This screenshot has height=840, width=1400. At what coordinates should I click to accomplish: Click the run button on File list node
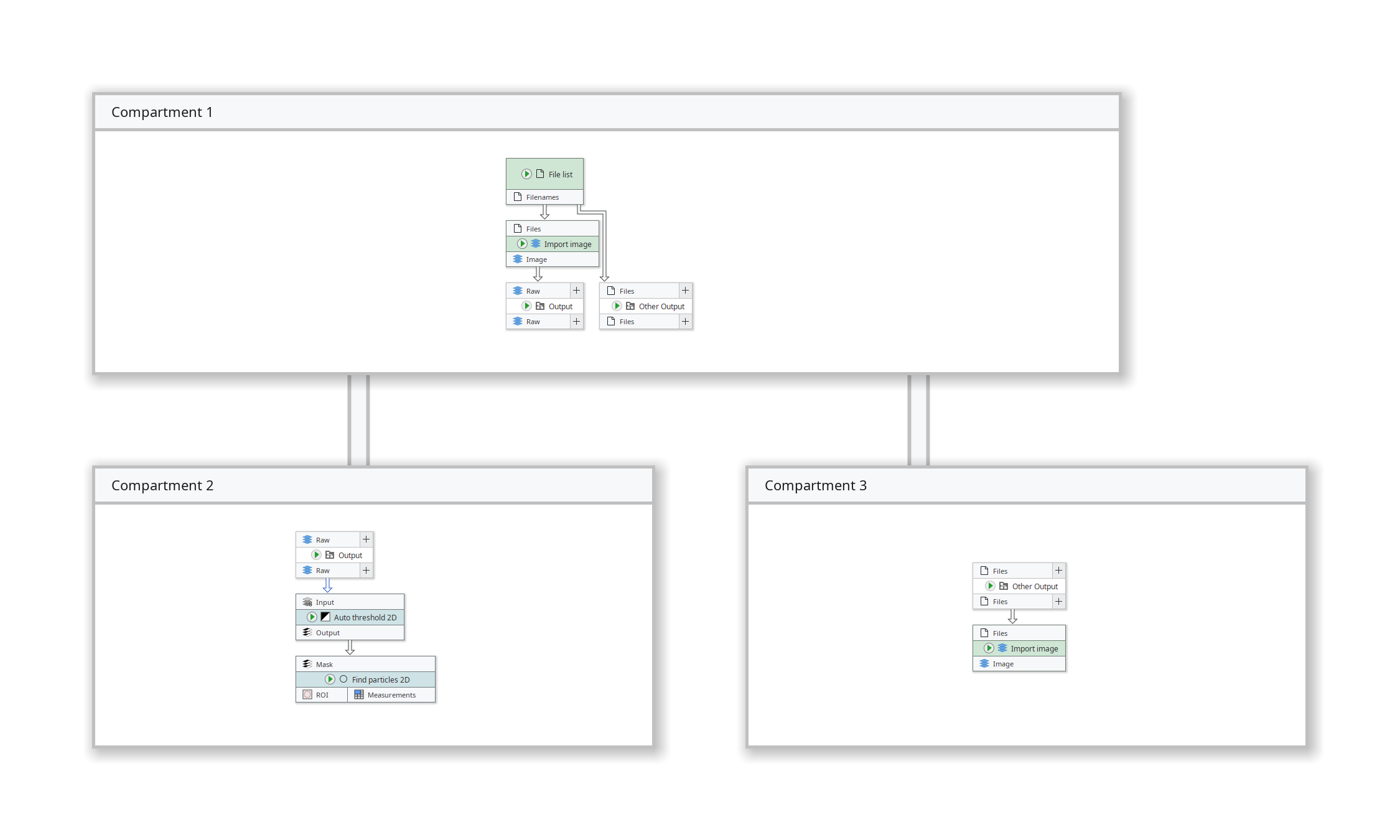[526, 174]
